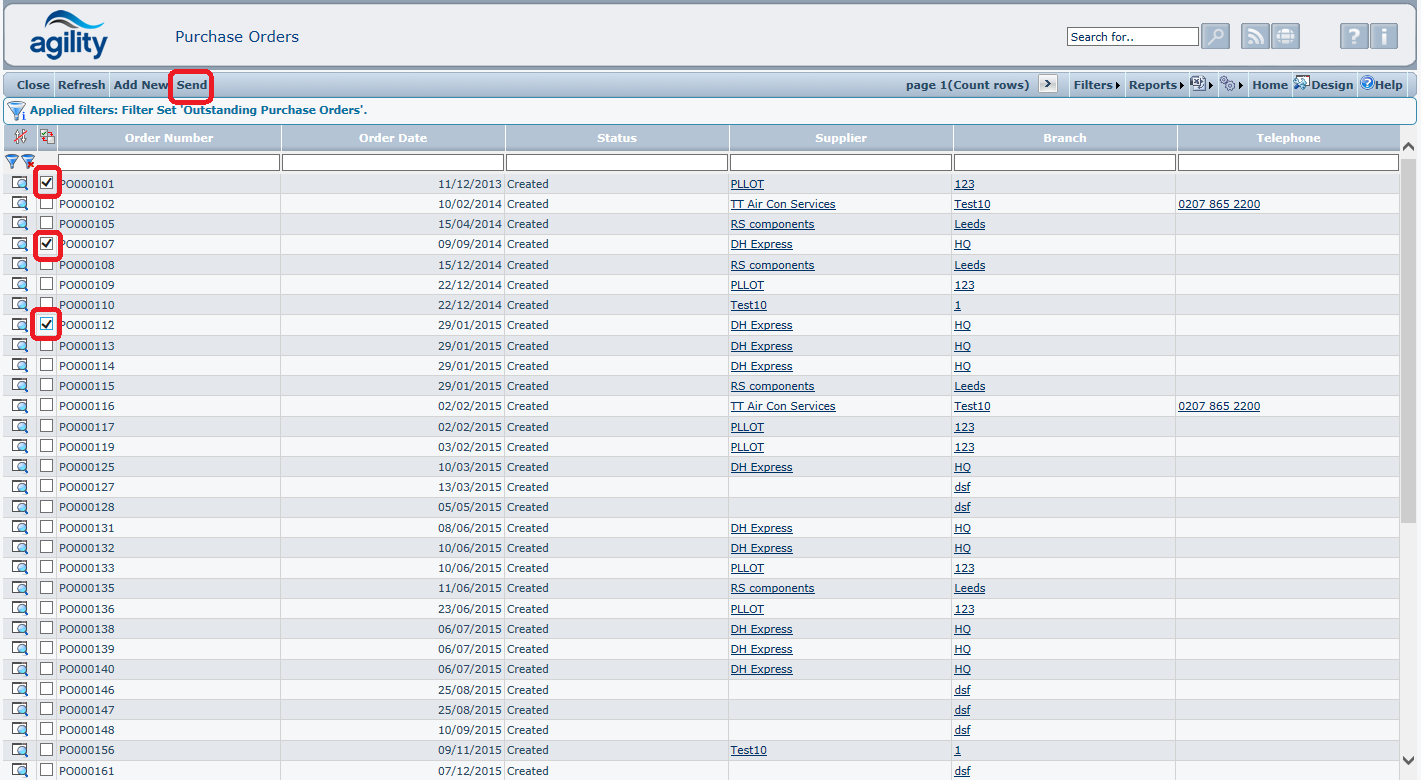Apply filter using the funnel icon
Viewport: 1421px width, 780px height.
coord(12,161)
